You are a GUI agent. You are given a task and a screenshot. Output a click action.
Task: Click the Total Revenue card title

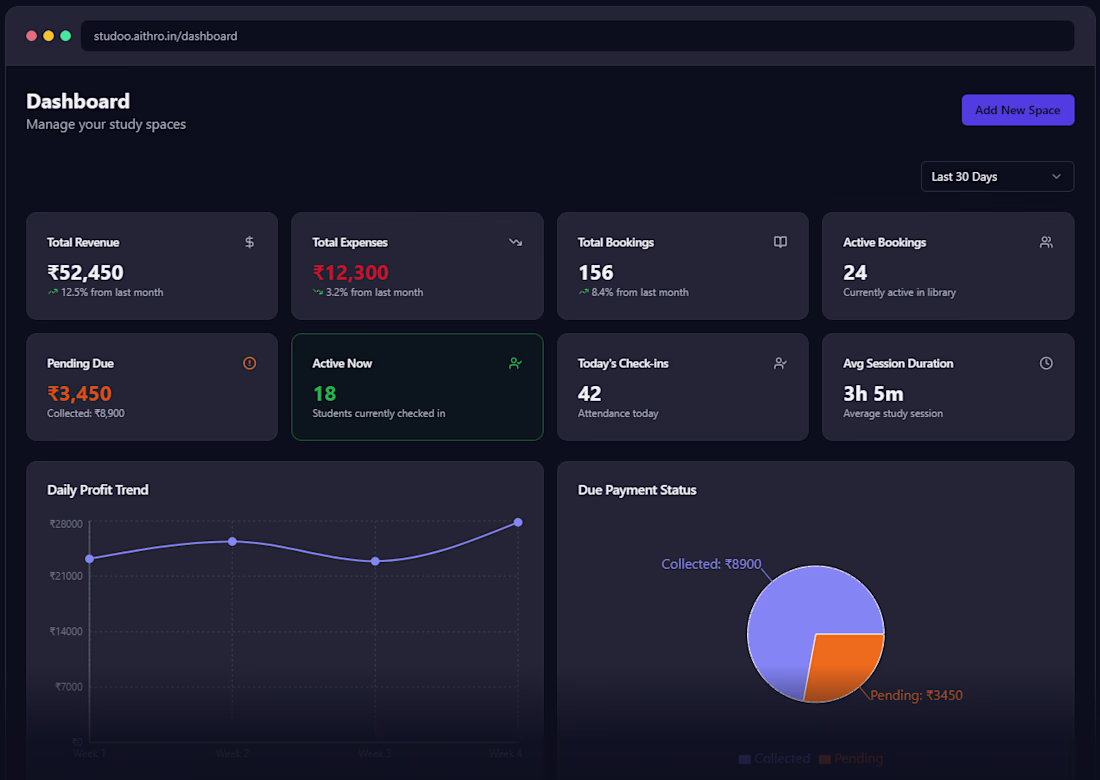click(83, 242)
